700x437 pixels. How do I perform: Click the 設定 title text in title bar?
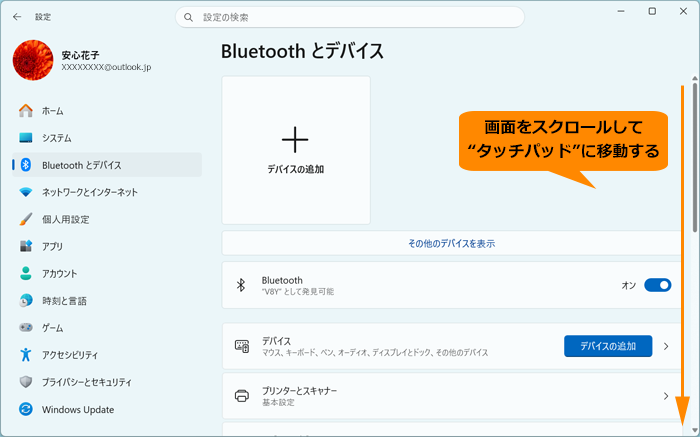pos(43,17)
